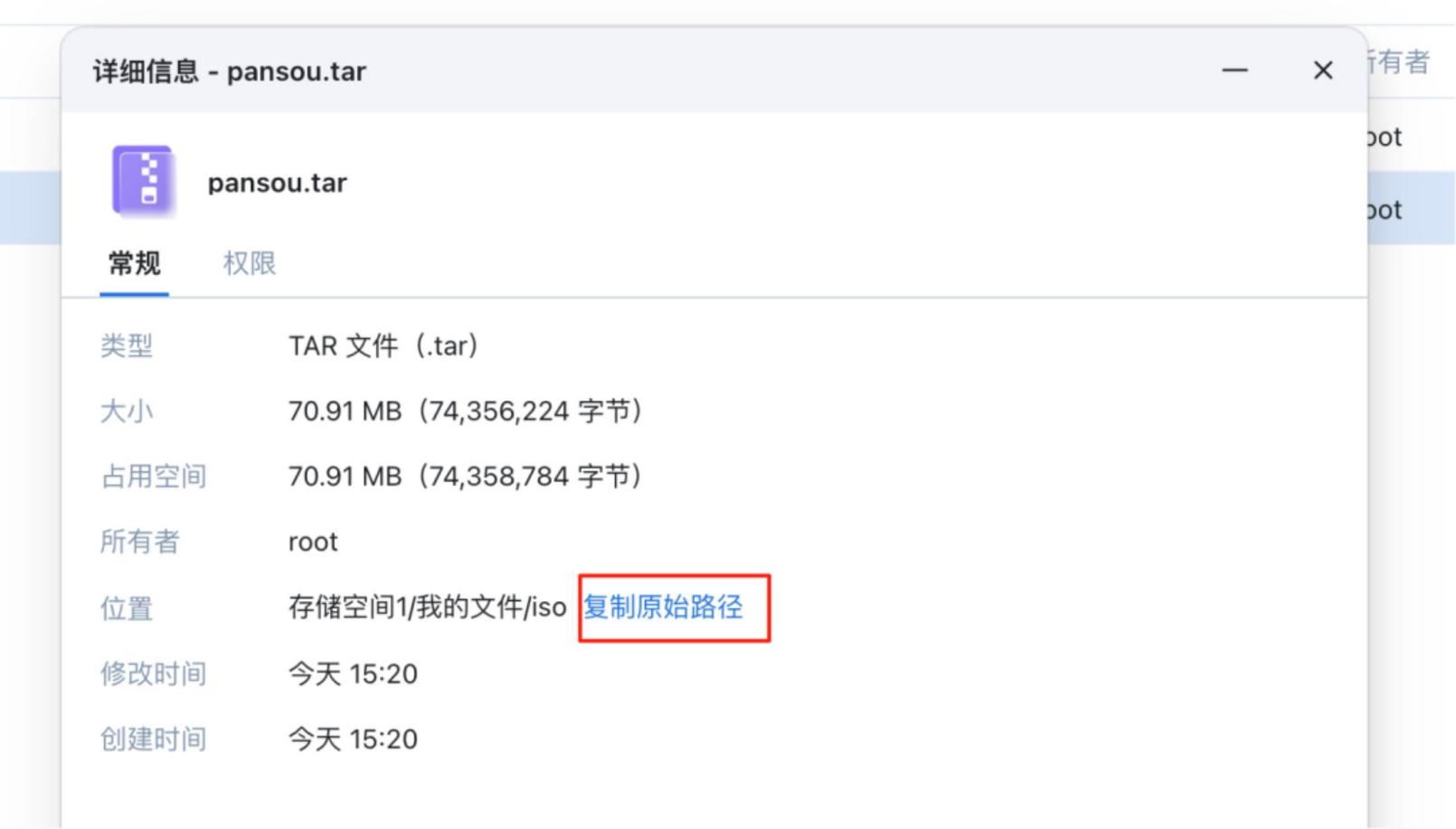Click the 复制原始路径 link
Image resolution: width=1456 pixels, height=829 pixels.
663,607
